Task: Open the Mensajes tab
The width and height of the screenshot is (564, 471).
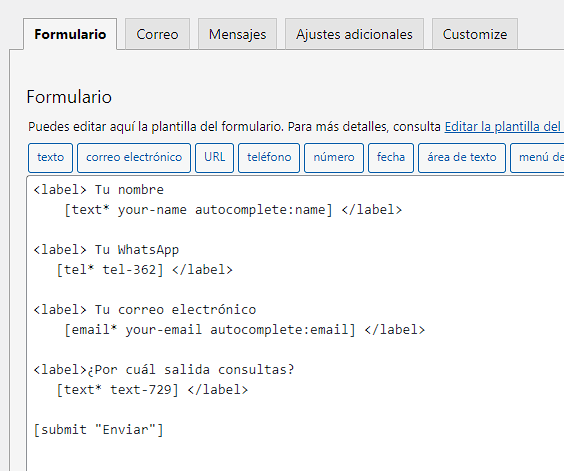Action: [x=237, y=34]
